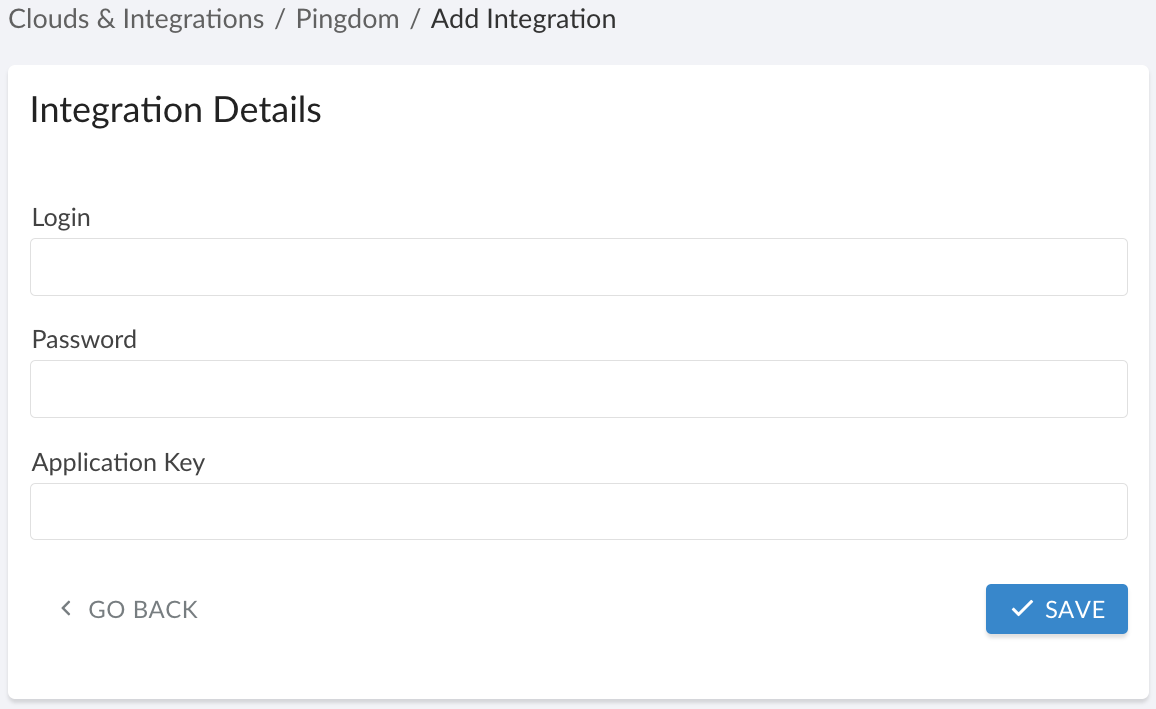The width and height of the screenshot is (1156, 709).
Task: Click the left chevron icon beside GO BACK
Action: tap(66, 608)
